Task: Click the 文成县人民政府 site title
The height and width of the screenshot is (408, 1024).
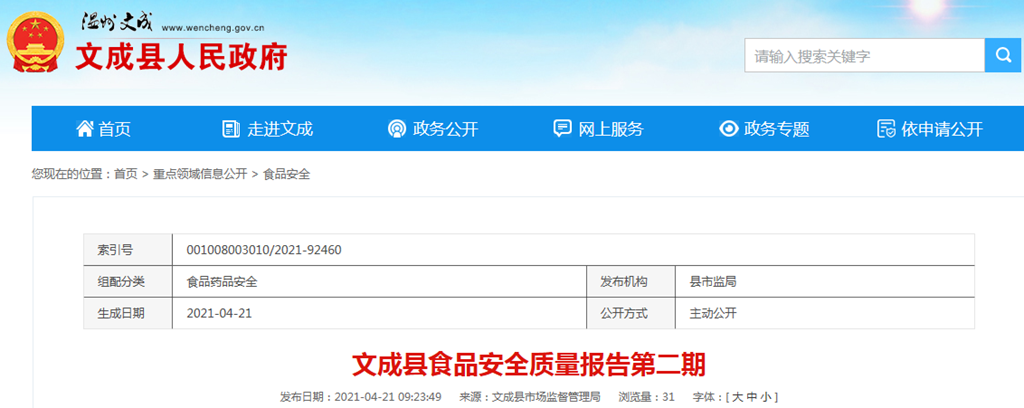Action: tap(182, 57)
